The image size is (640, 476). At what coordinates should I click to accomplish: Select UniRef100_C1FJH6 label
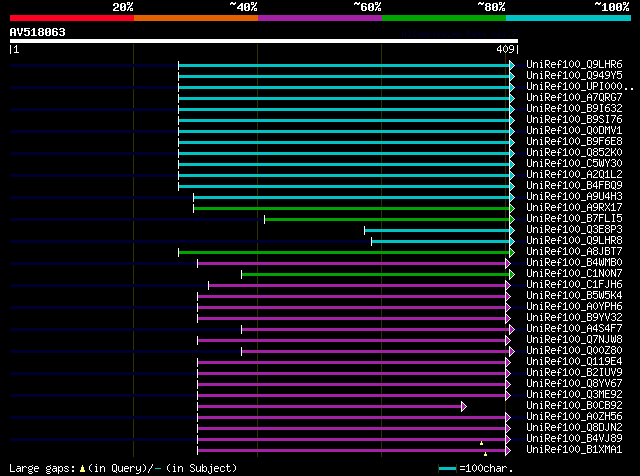tap(574, 285)
